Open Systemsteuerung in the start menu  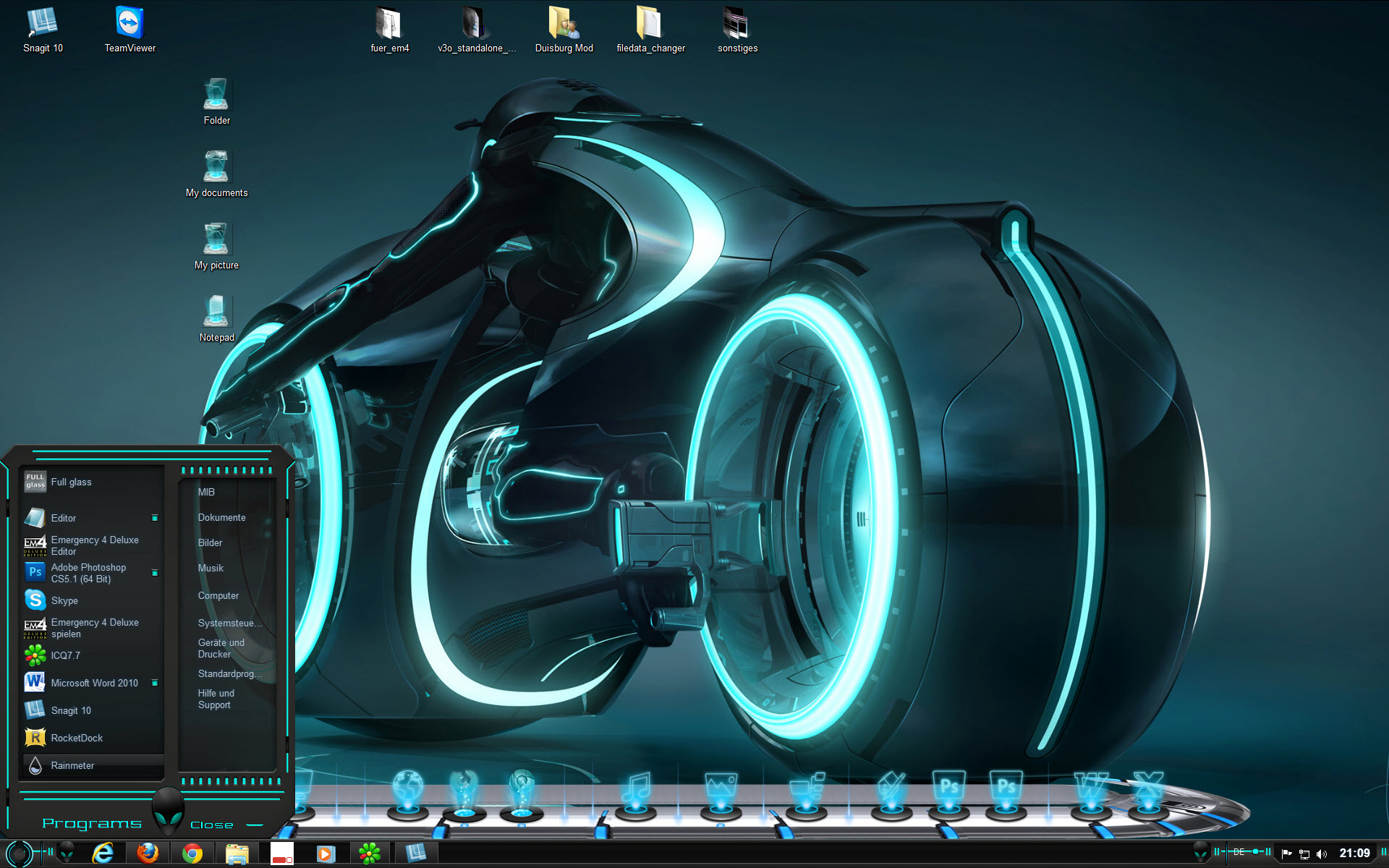tap(229, 623)
